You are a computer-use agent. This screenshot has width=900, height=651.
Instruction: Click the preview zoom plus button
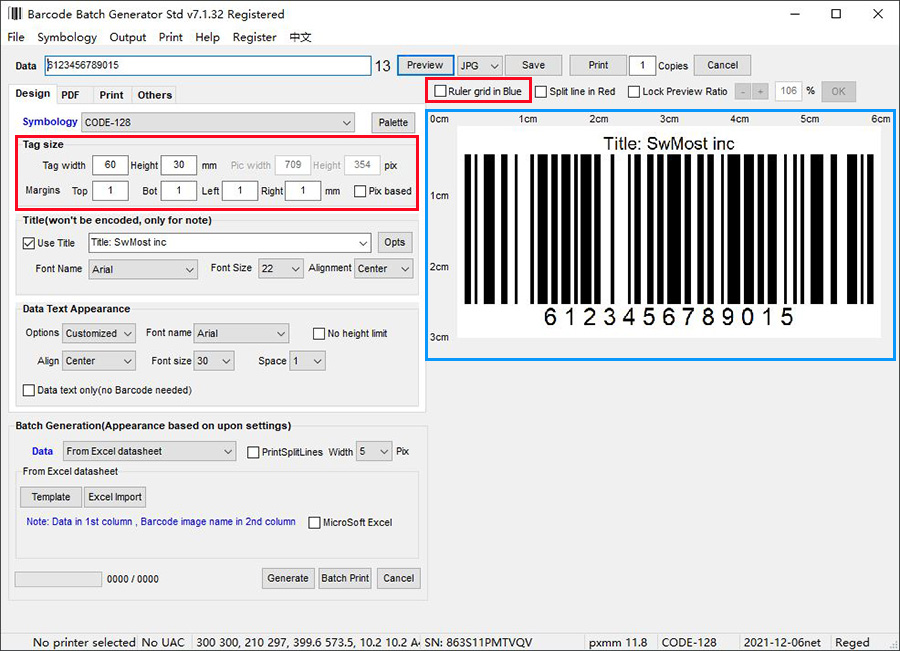tap(761, 92)
